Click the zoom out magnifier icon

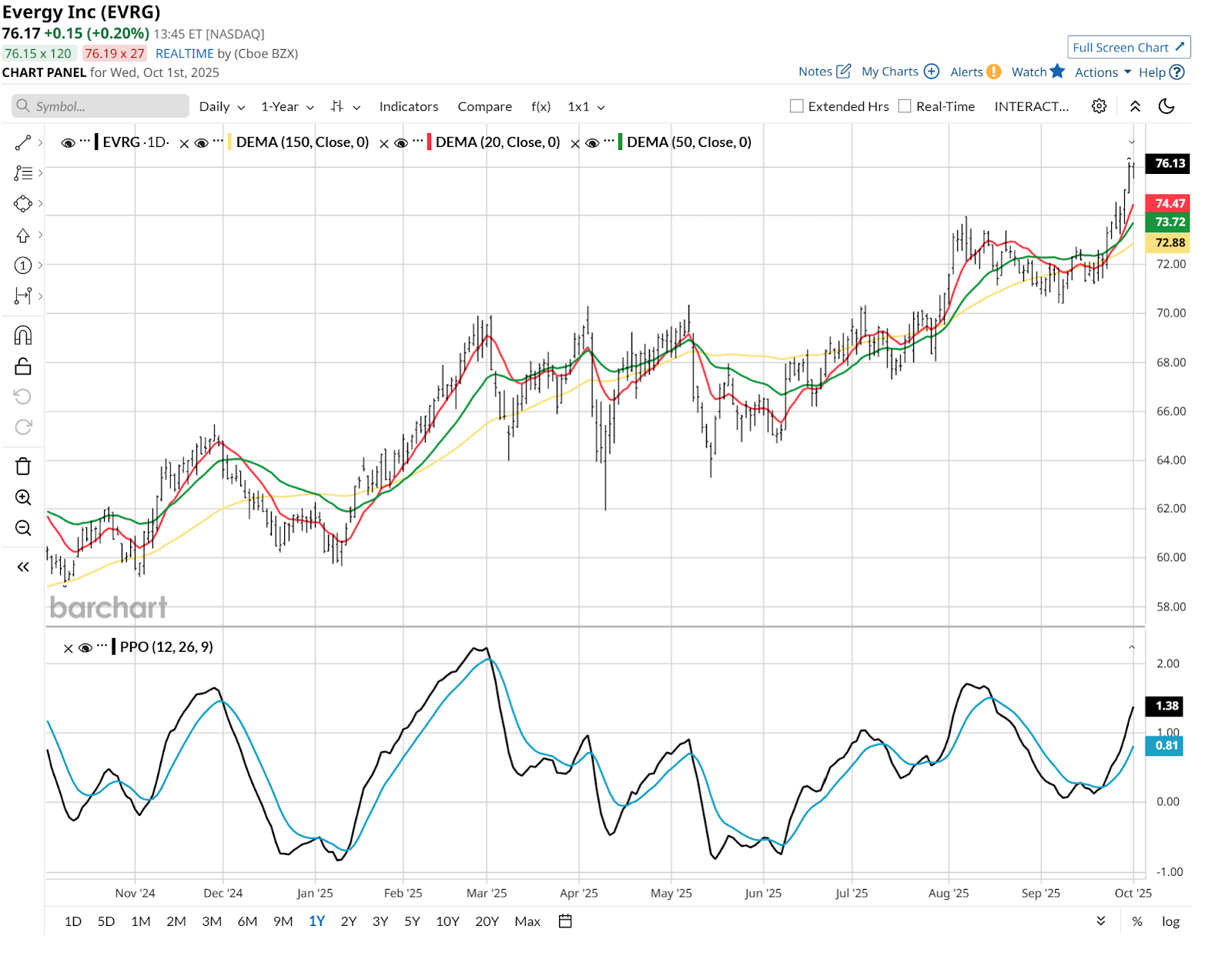pyautogui.click(x=23, y=528)
